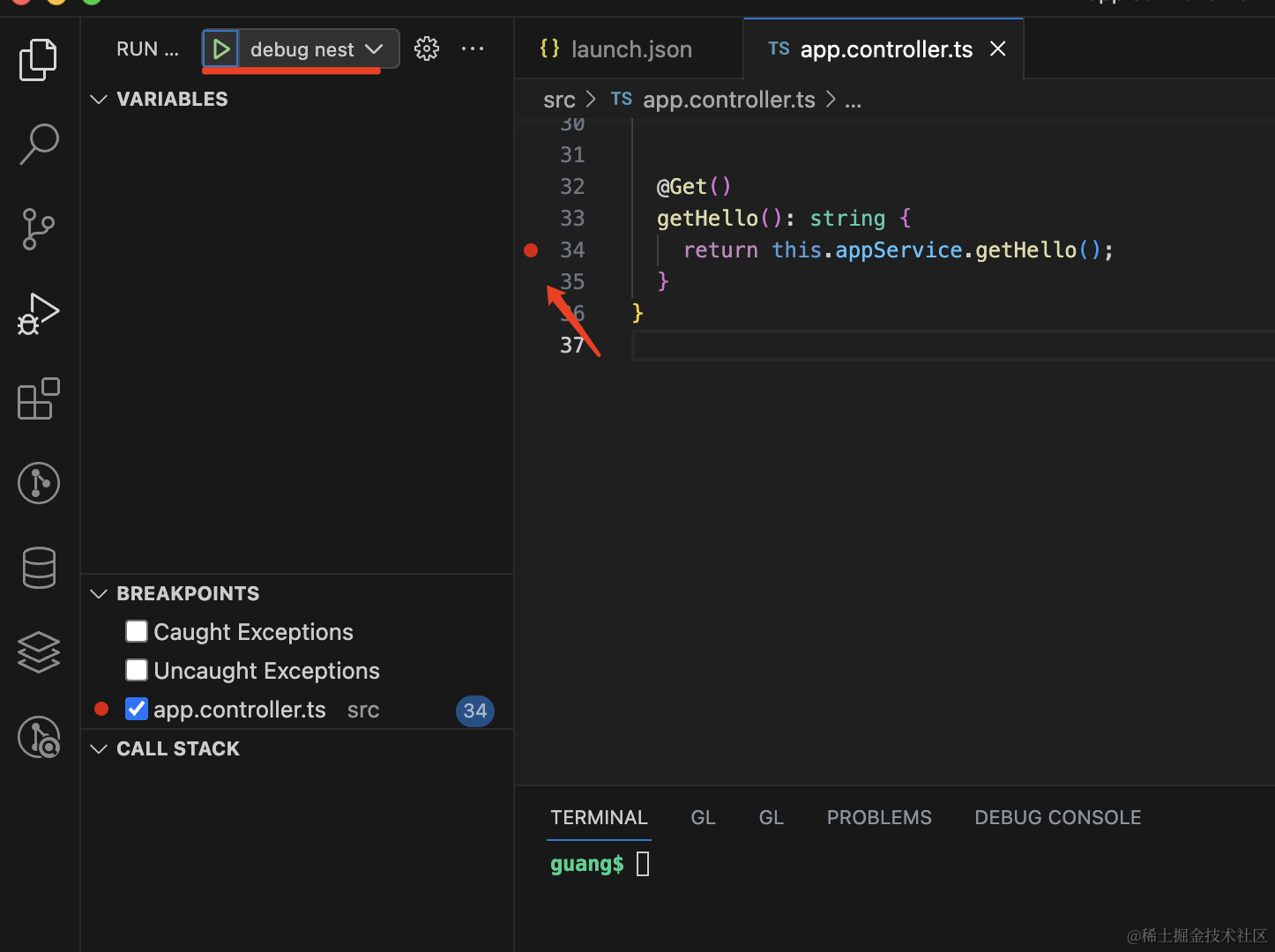This screenshot has width=1275, height=952.
Task: Enable the Caught Exceptions checkbox
Action: (x=137, y=632)
